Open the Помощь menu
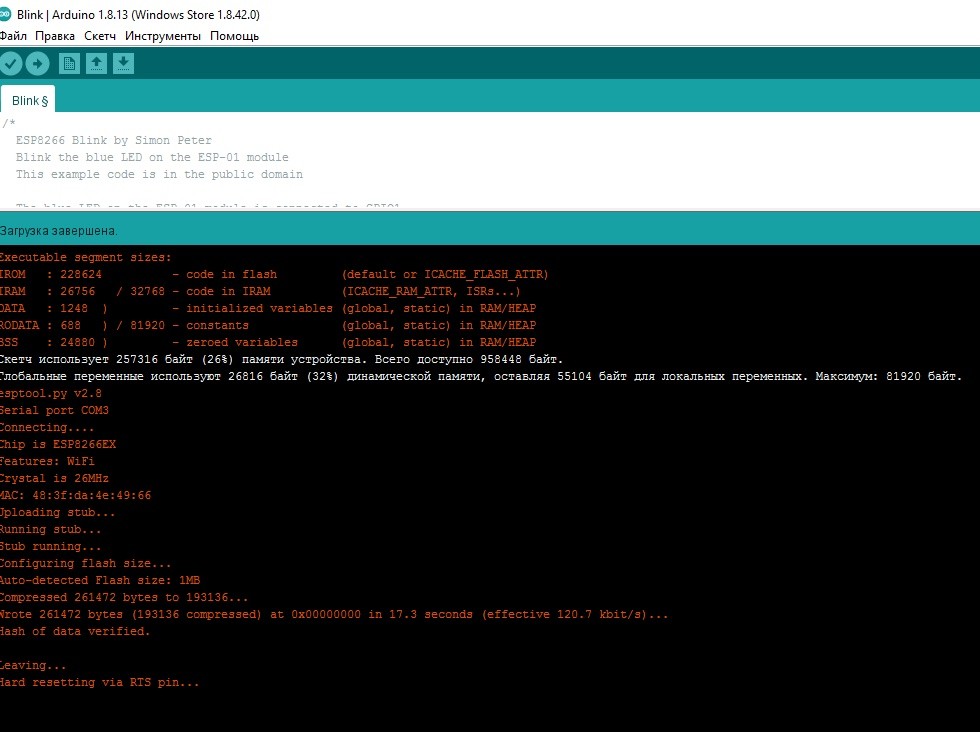The image size is (980, 732). 234,36
